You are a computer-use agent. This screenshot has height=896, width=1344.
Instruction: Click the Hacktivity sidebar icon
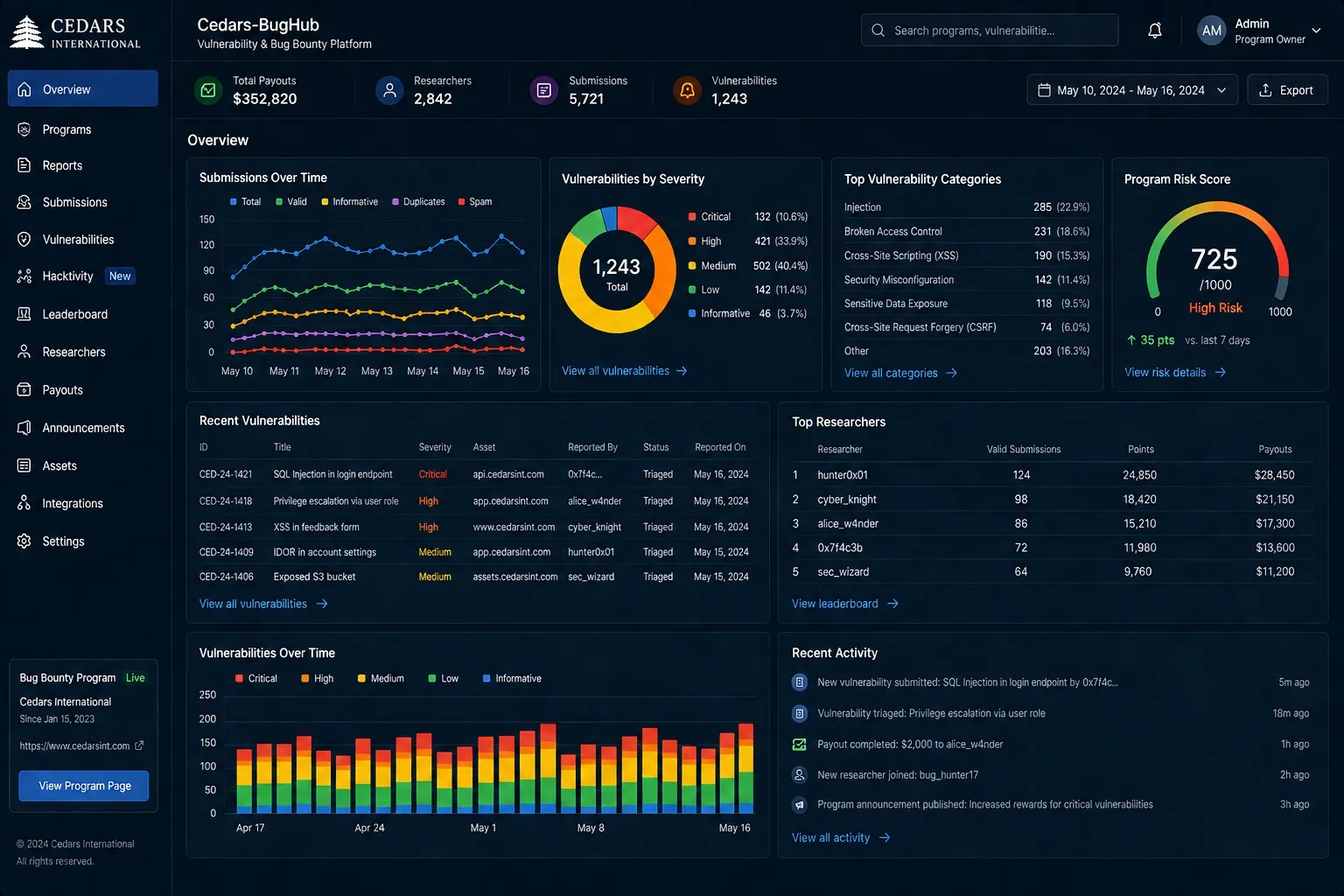tap(24, 276)
